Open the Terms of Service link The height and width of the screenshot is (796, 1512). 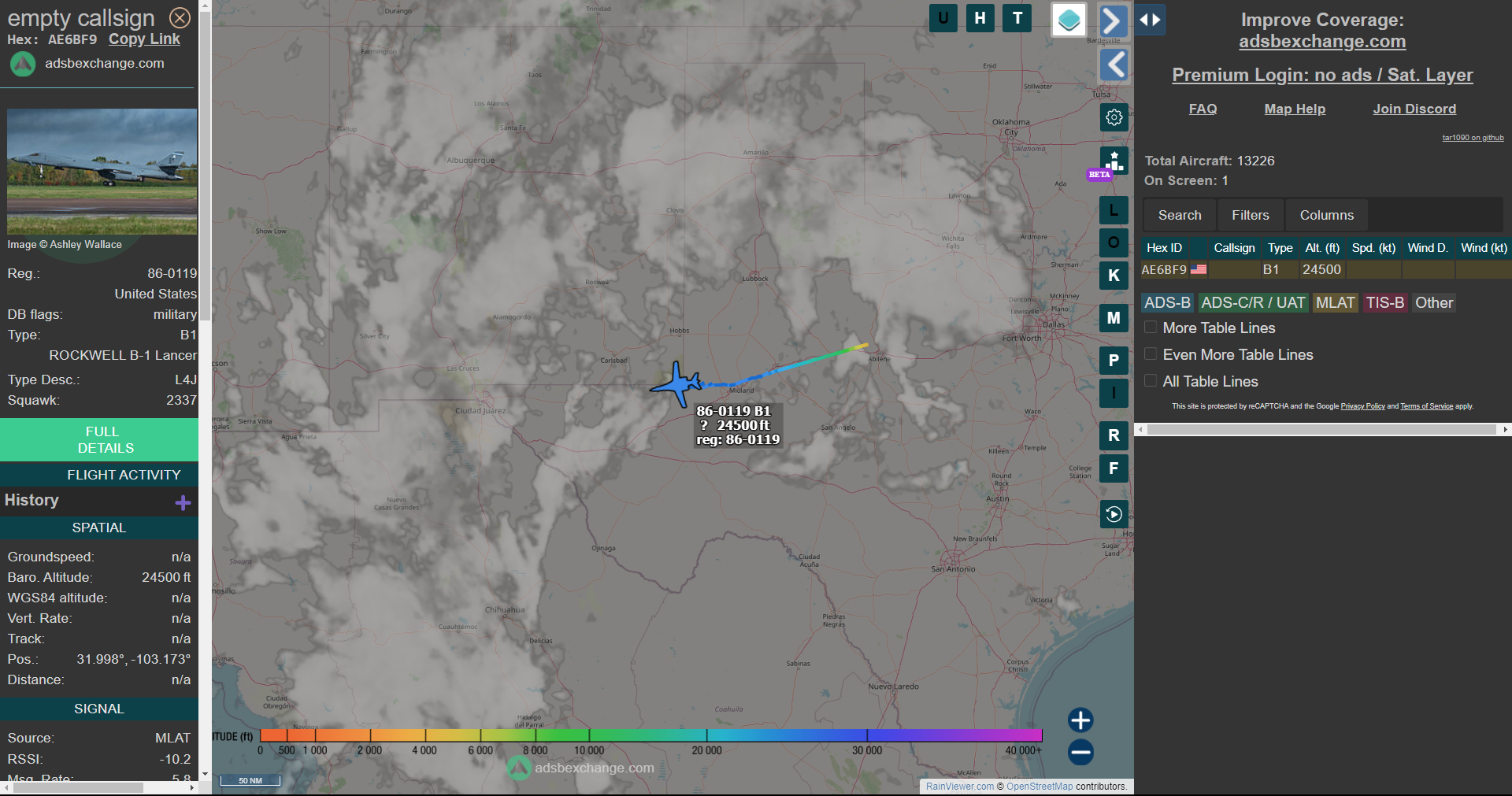1426,406
